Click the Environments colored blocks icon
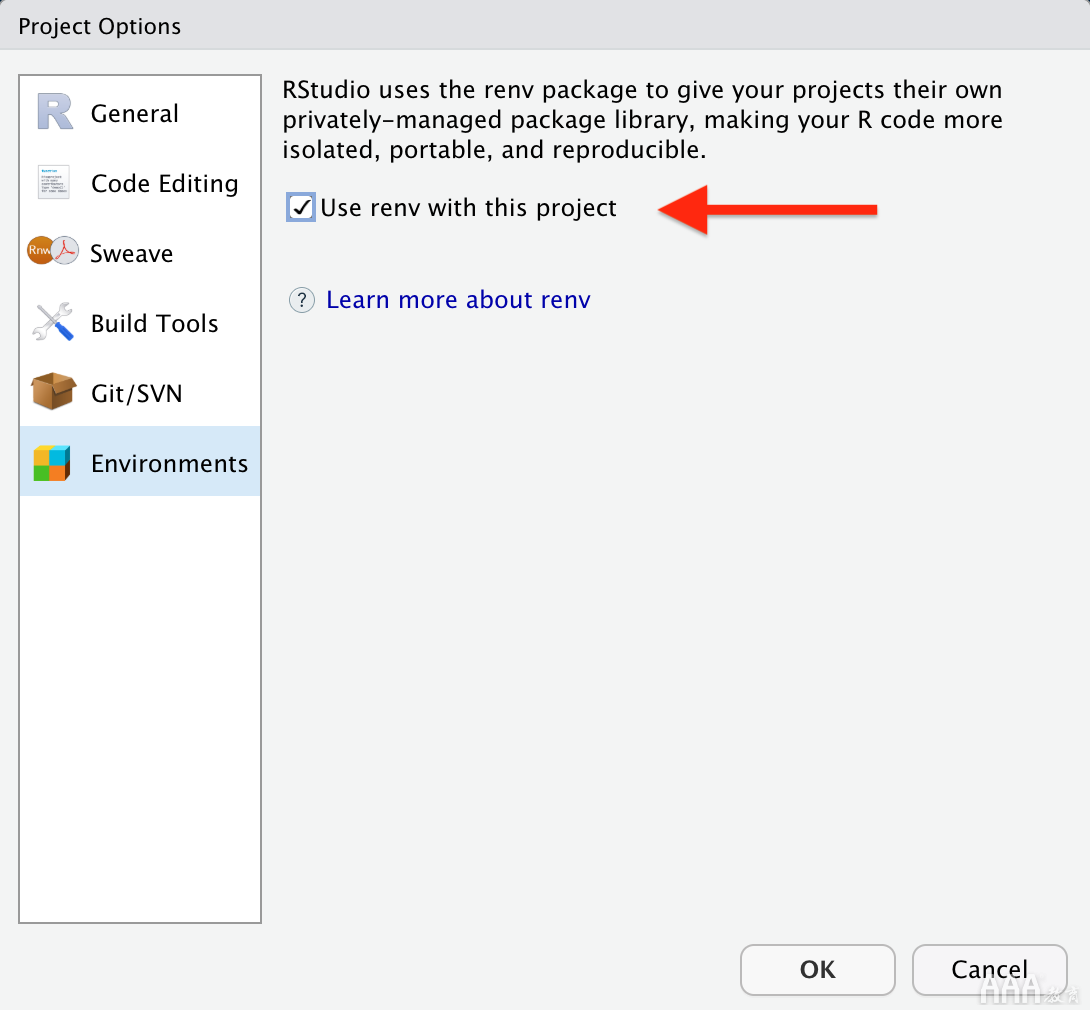This screenshot has height=1010, width=1090. pyautogui.click(x=52, y=463)
